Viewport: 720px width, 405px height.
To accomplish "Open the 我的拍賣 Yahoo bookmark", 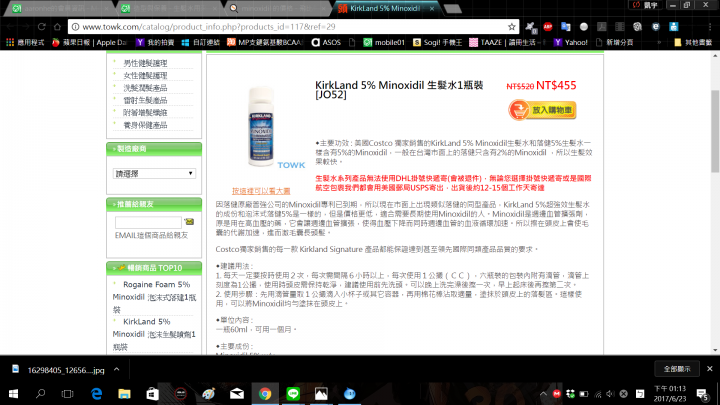I will pyautogui.click(x=155, y=42).
